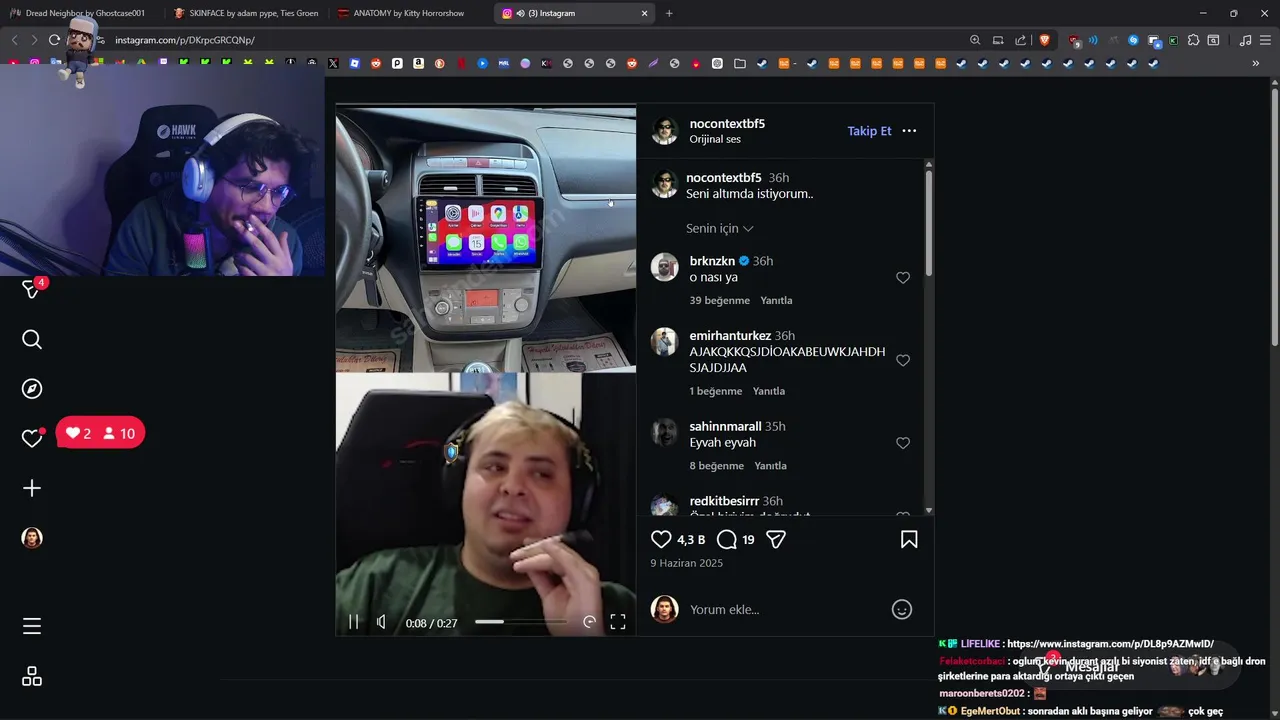Click the comments panel scrollbar
1280x720 pixels.
(x=929, y=224)
